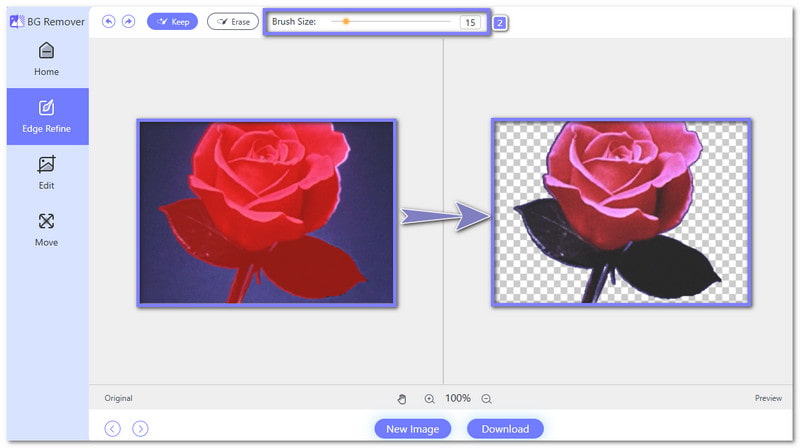Select the Edge Refine tab
800x448 pixels.
(46, 116)
